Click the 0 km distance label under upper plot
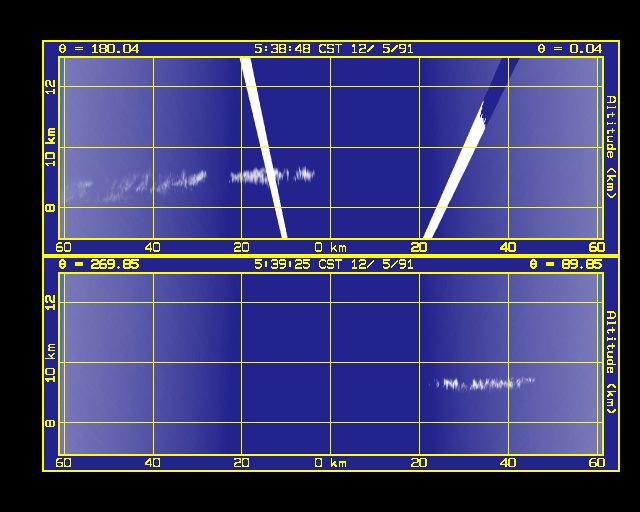Image resolution: width=640 pixels, height=512 pixels. [x=331, y=247]
